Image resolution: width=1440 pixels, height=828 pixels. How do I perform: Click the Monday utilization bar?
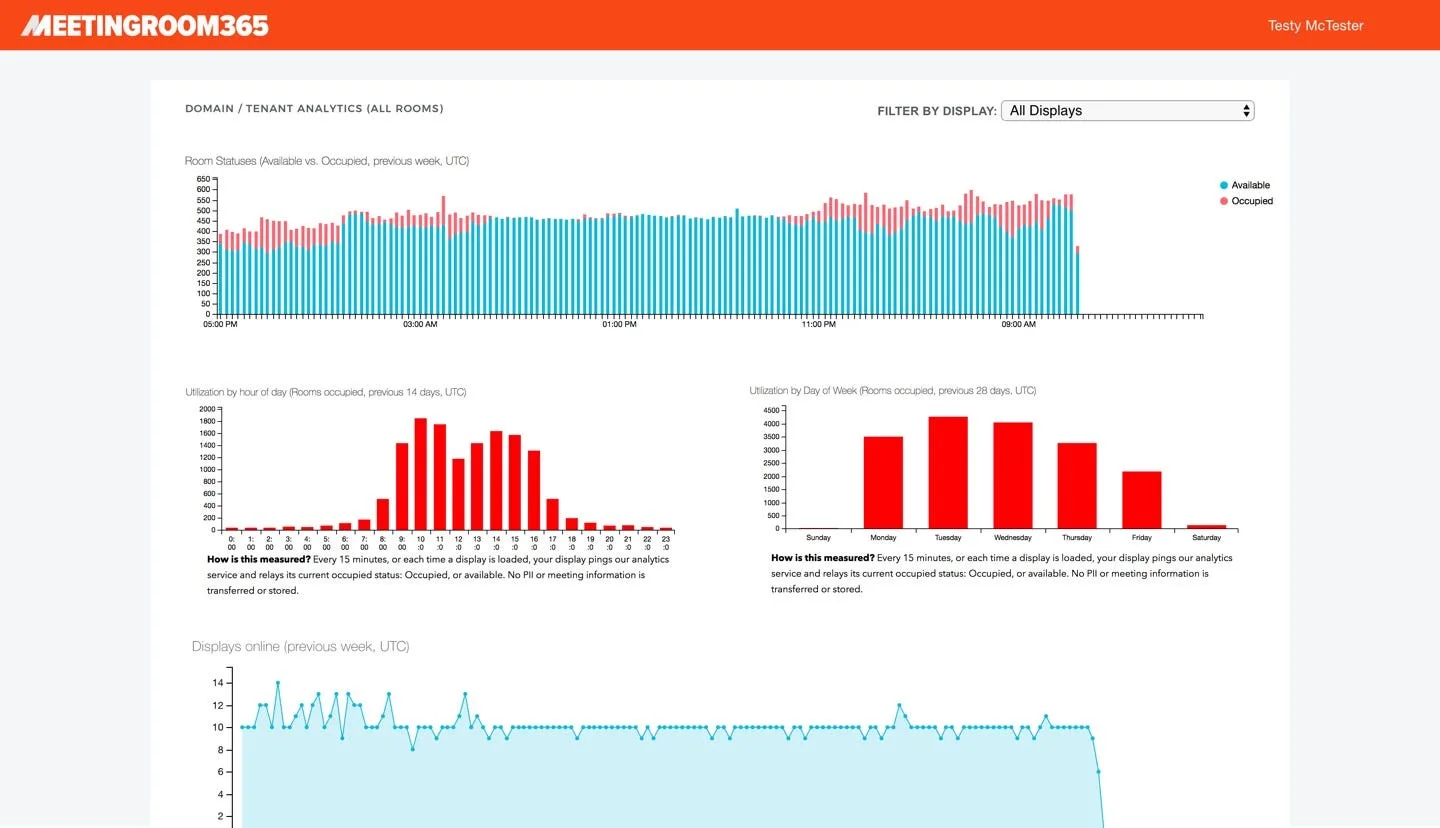pos(883,483)
